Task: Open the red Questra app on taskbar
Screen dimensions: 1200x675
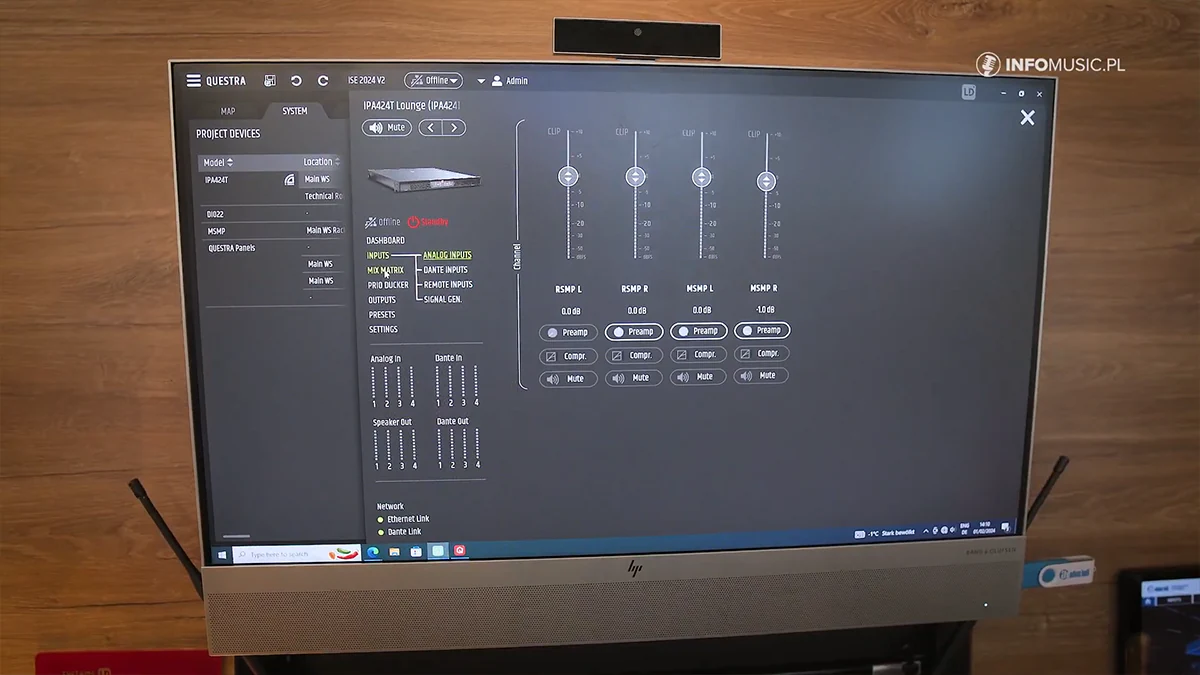Action: [x=460, y=550]
